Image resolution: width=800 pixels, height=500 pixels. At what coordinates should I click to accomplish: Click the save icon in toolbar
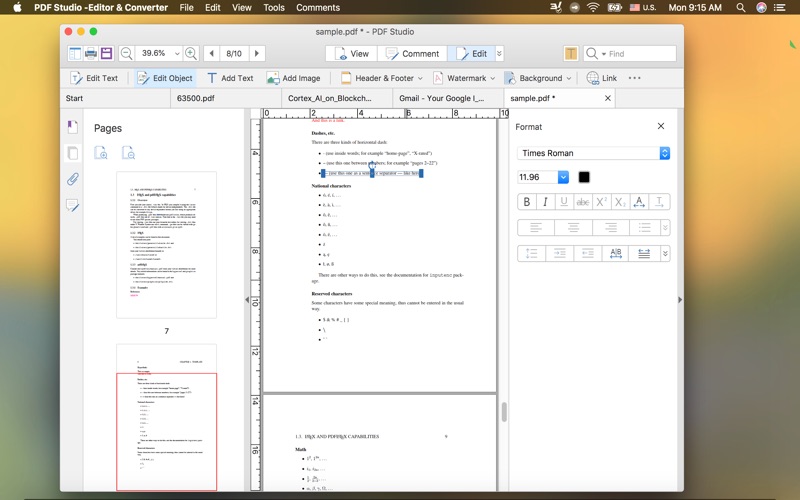point(106,53)
